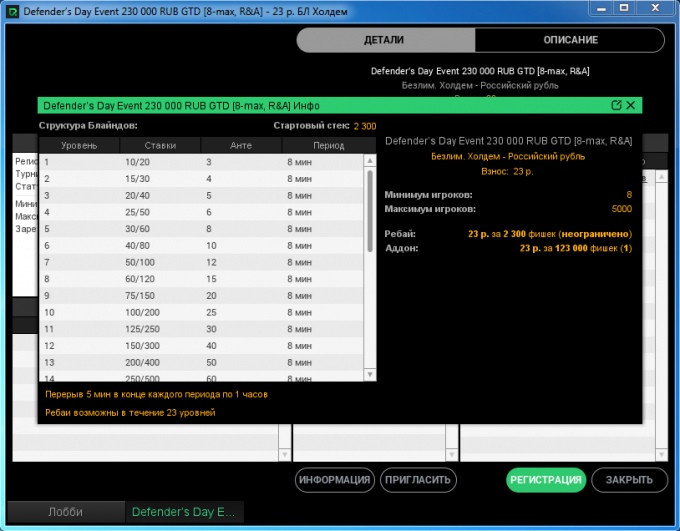Viewport: 680px width, 531px height.
Task: Register using the green РЕГИСТРАЦИЯ button
Action: click(x=545, y=480)
